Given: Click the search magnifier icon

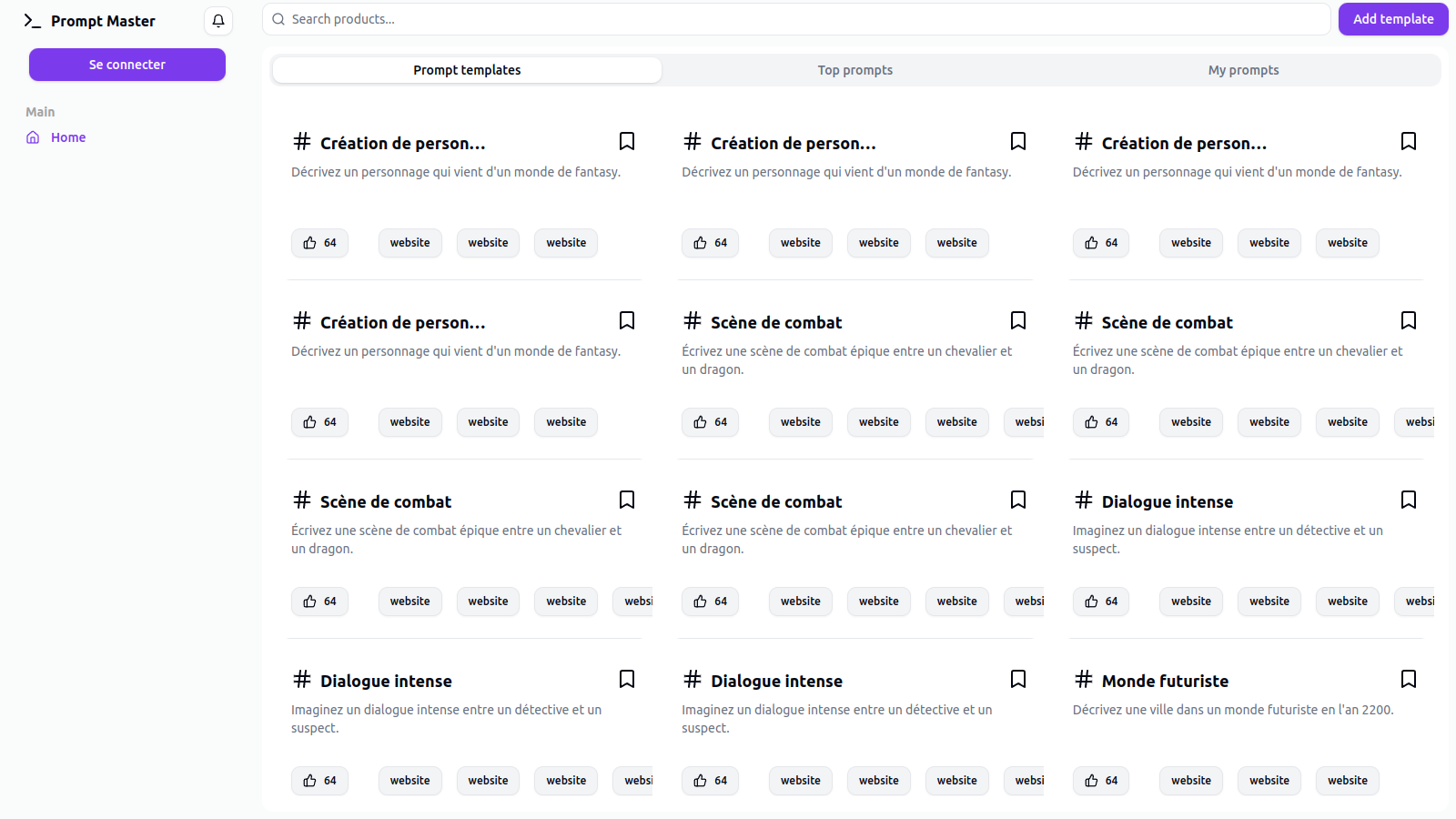Looking at the screenshot, I should point(278,18).
